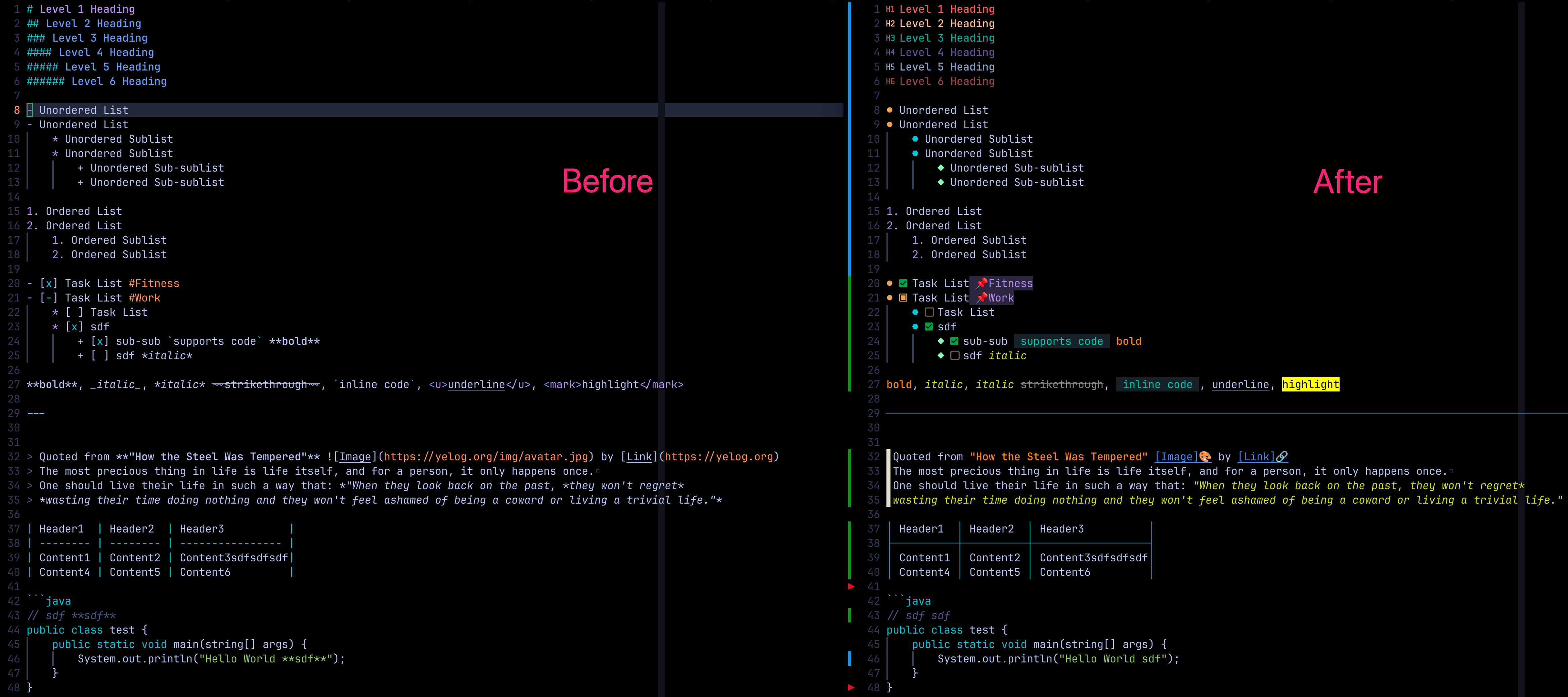Click the orange bullet on rendered line 9
The width and height of the screenshot is (1568, 697).
click(x=890, y=125)
